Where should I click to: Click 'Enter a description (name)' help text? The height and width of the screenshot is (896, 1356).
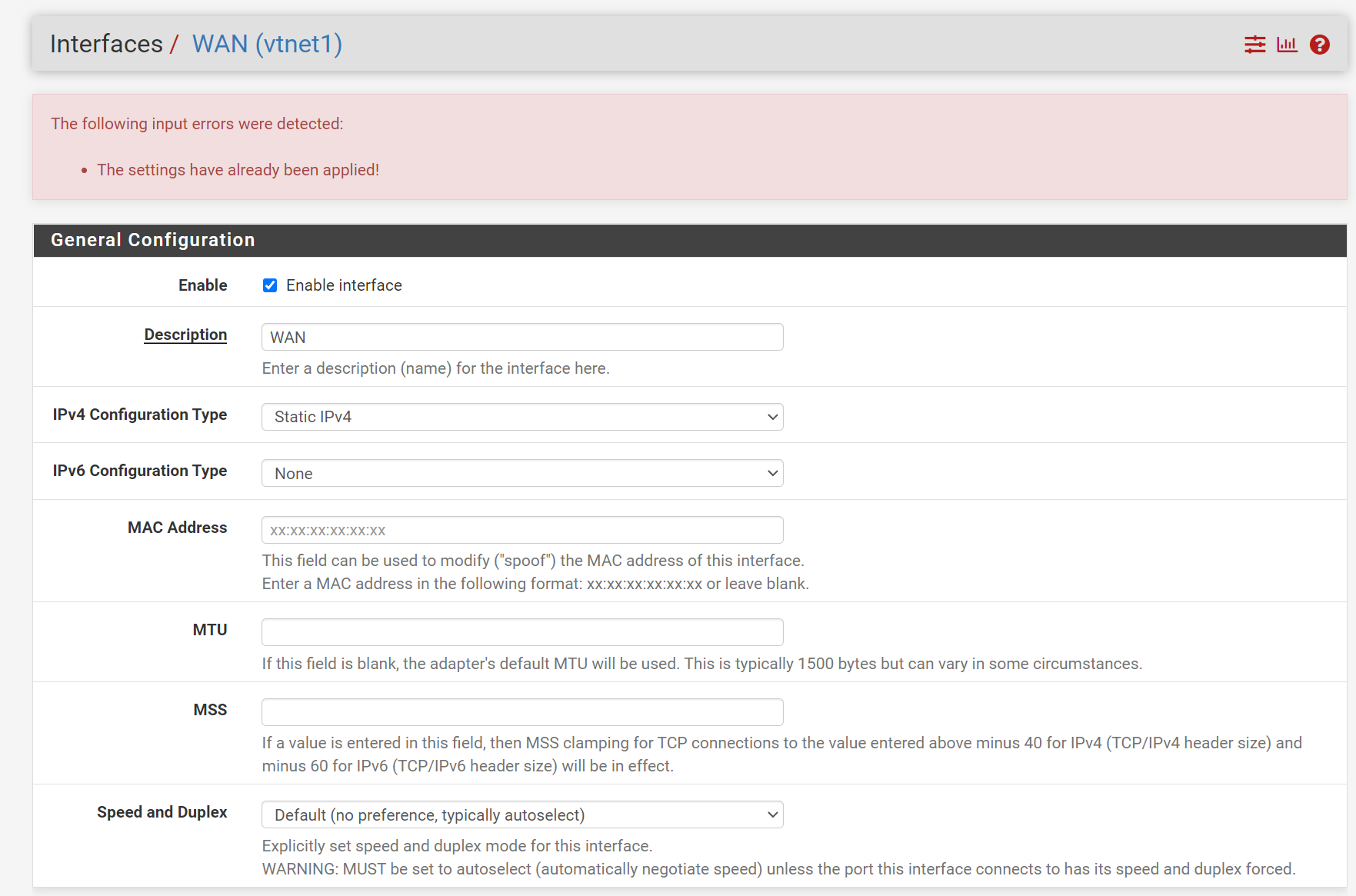pyautogui.click(x=435, y=368)
